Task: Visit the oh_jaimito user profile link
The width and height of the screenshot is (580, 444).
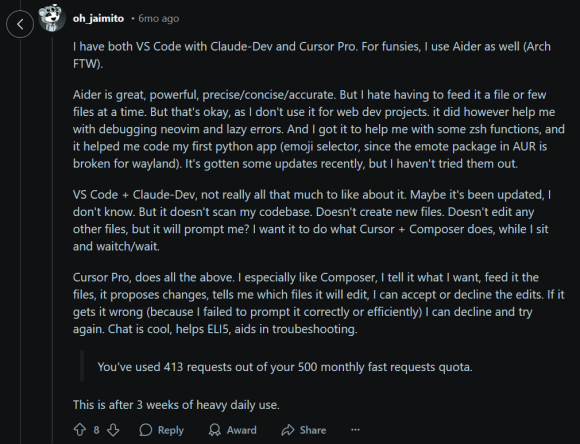Action: (x=98, y=18)
